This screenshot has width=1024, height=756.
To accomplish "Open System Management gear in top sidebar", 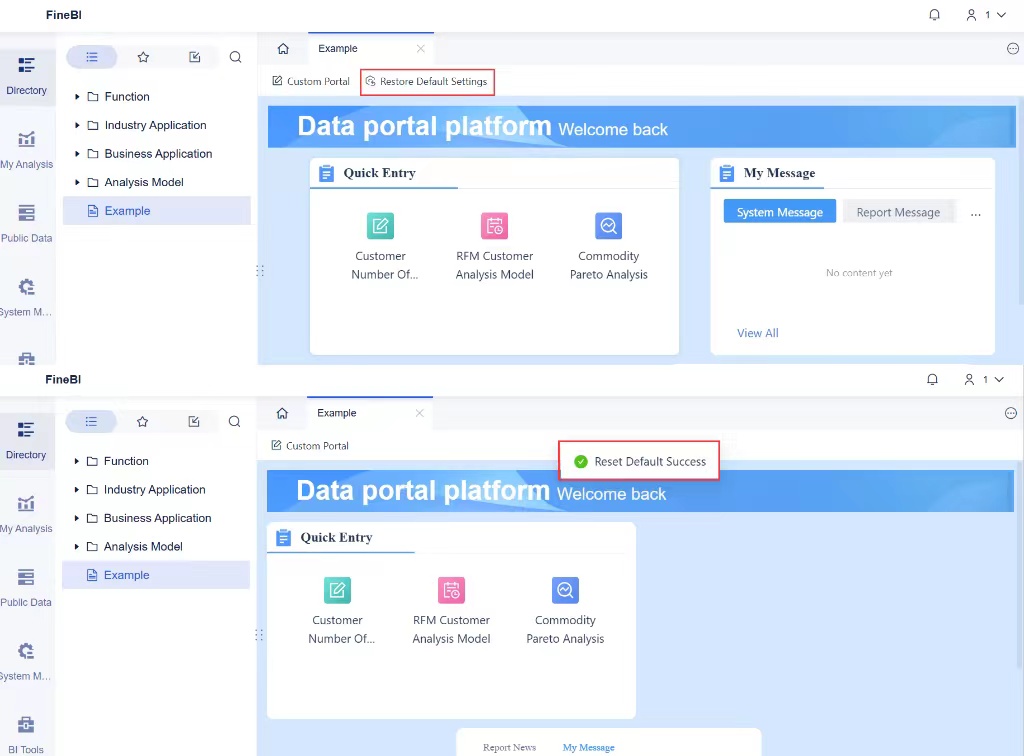I will pos(27,298).
